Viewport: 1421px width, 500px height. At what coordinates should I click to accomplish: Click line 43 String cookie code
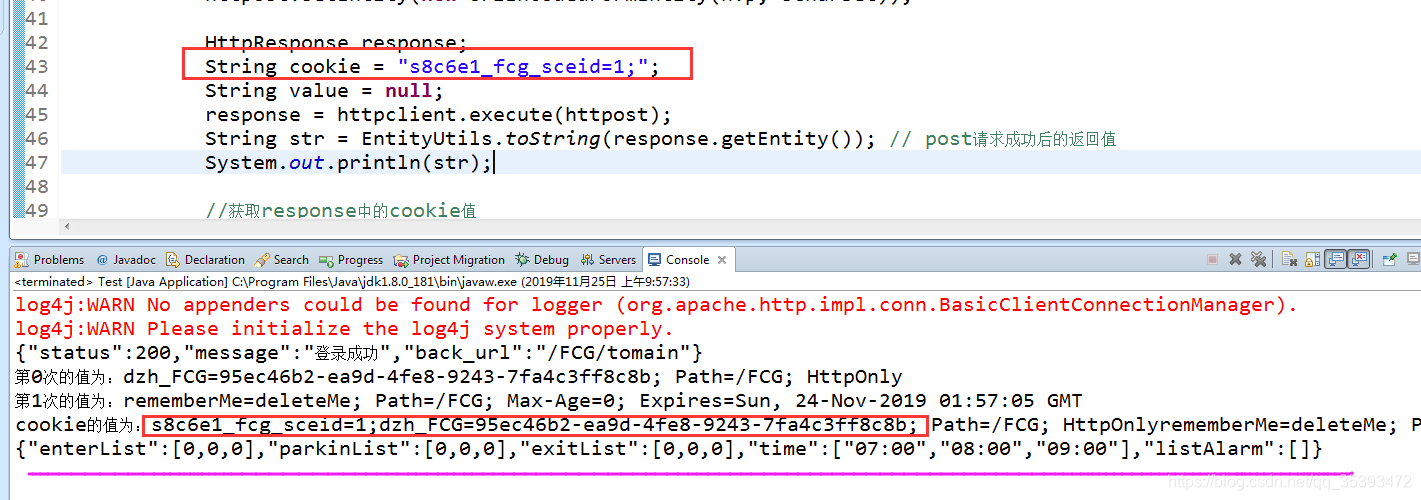point(433,67)
